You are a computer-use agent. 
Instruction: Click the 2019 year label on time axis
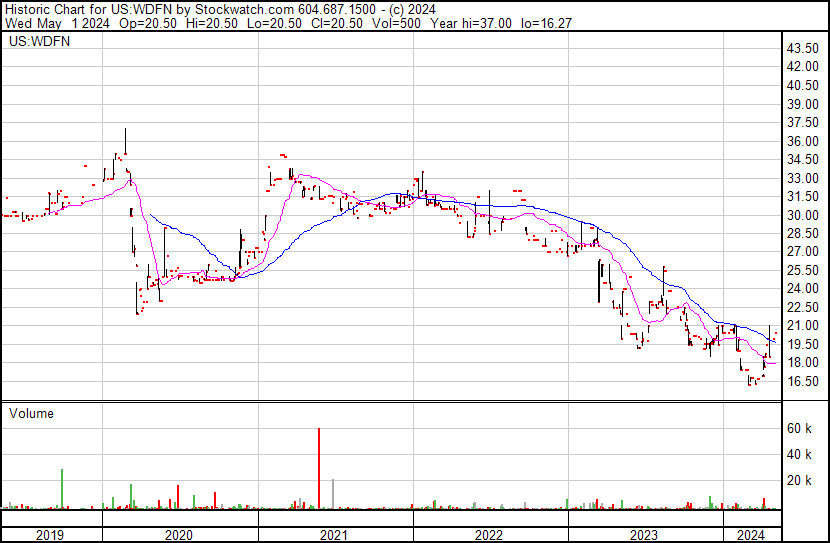coord(50,535)
